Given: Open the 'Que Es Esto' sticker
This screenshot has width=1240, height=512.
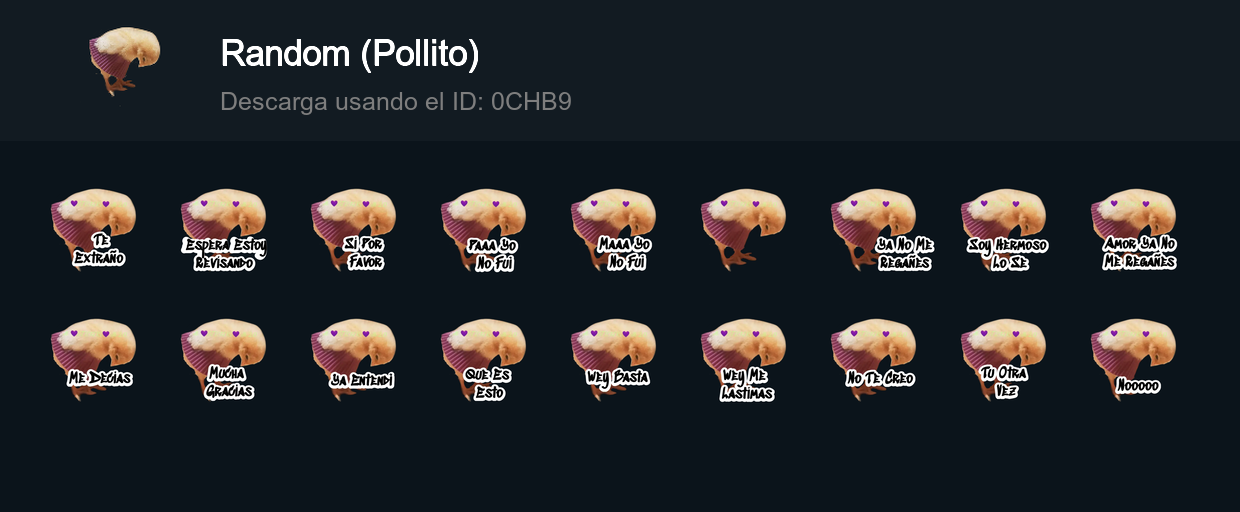Looking at the screenshot, I should click(x=483, y=360).
